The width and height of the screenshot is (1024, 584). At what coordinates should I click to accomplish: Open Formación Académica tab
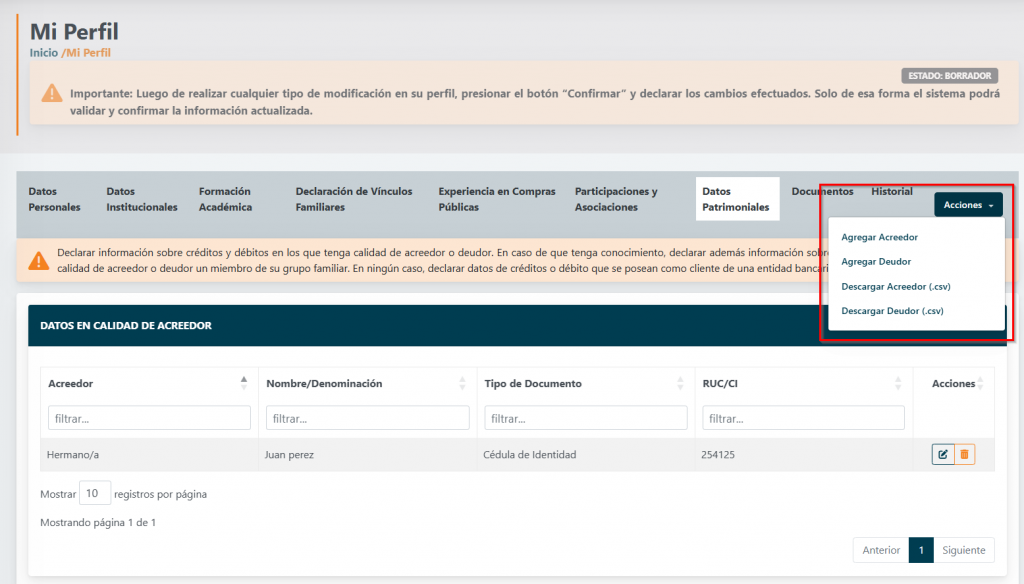(225, 199)
